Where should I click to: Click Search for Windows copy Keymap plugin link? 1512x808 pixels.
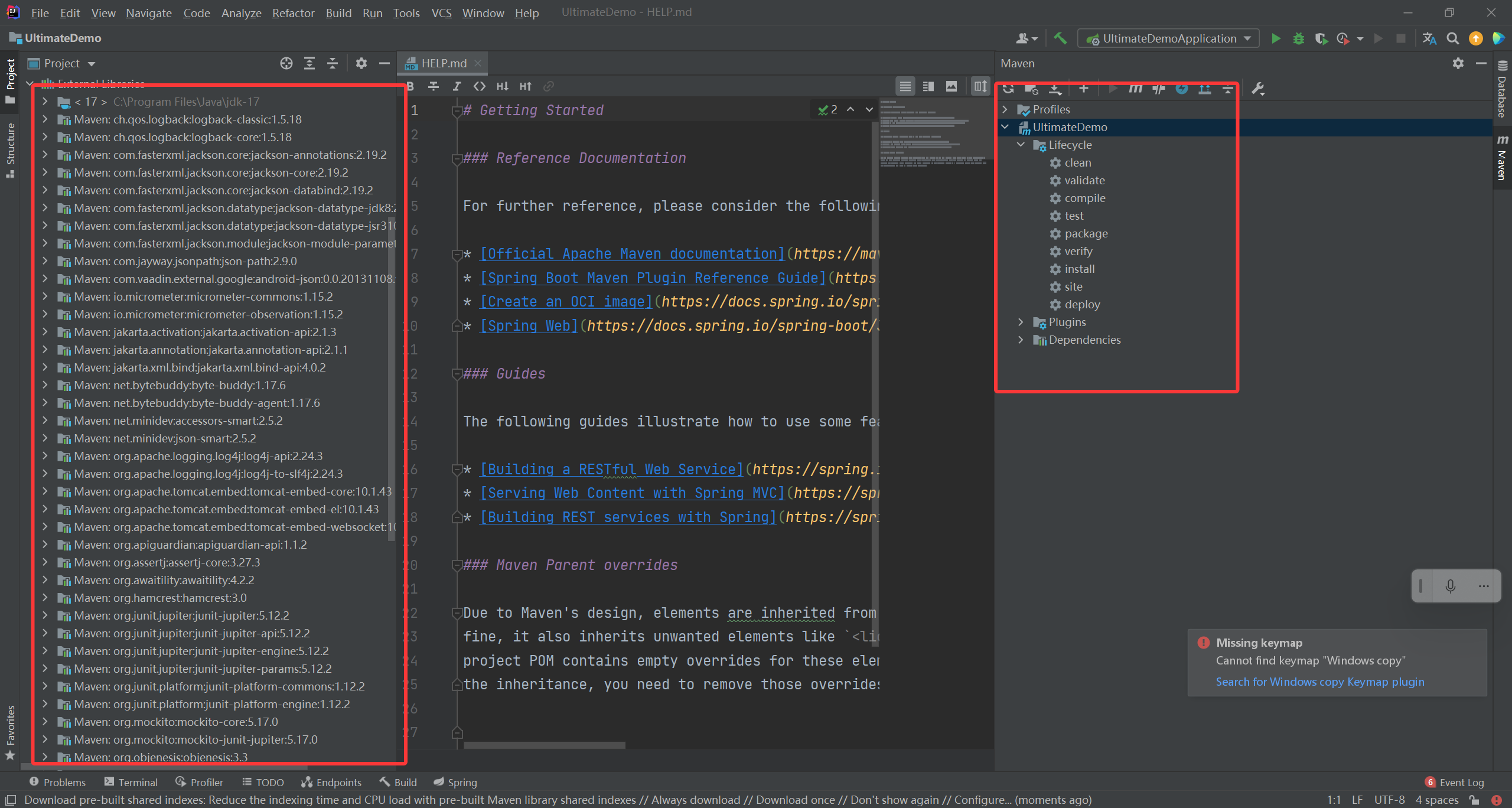click(1320, 682)
